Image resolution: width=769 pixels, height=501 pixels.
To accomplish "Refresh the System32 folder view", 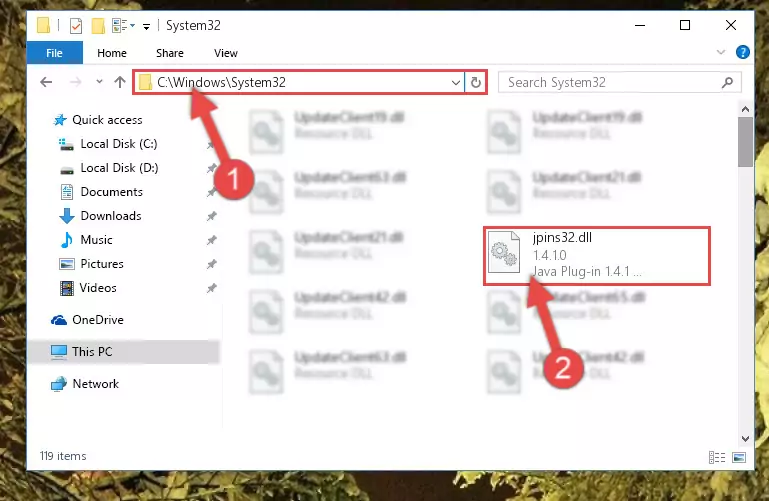I will 476,82.
